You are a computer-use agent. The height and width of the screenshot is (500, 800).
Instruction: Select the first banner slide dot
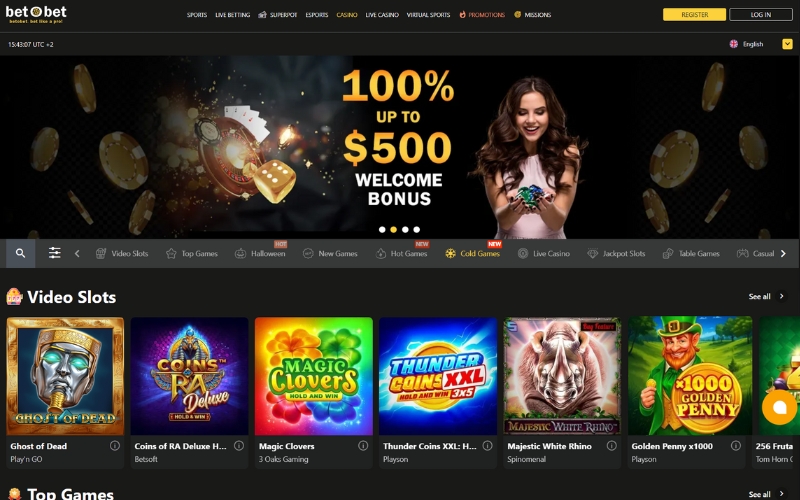(x=382, y=230)
